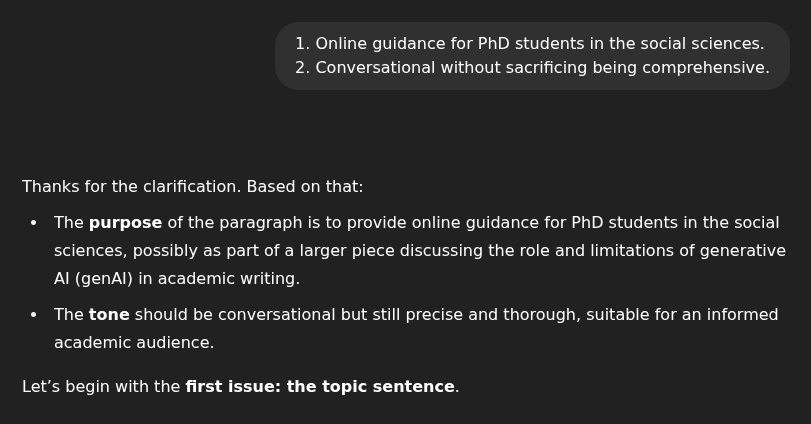Viewport: 811px width, 424px height.
Task: Click "Thanks for the clarification" text
Action: tap(131, 187)
